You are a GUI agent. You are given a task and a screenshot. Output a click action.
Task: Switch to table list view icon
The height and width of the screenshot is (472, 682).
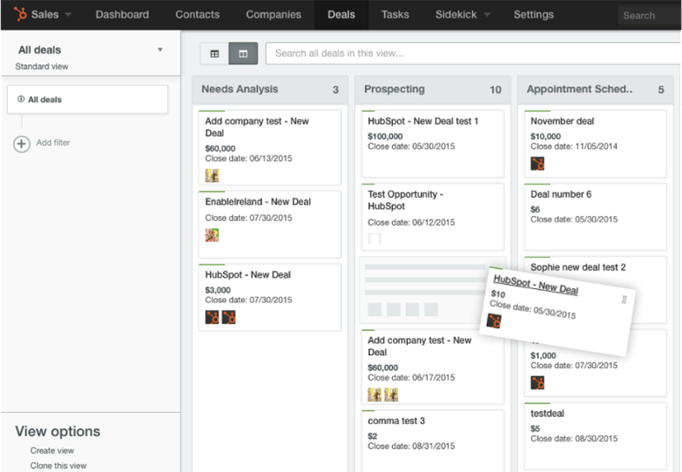(x=214, y=54)
